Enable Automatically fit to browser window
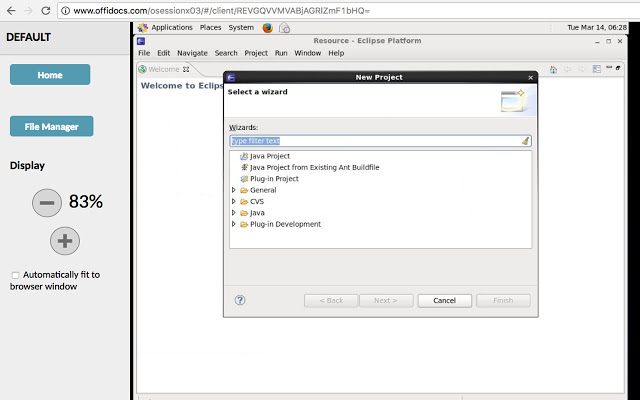The image size is (640, 400). (16, 275)
